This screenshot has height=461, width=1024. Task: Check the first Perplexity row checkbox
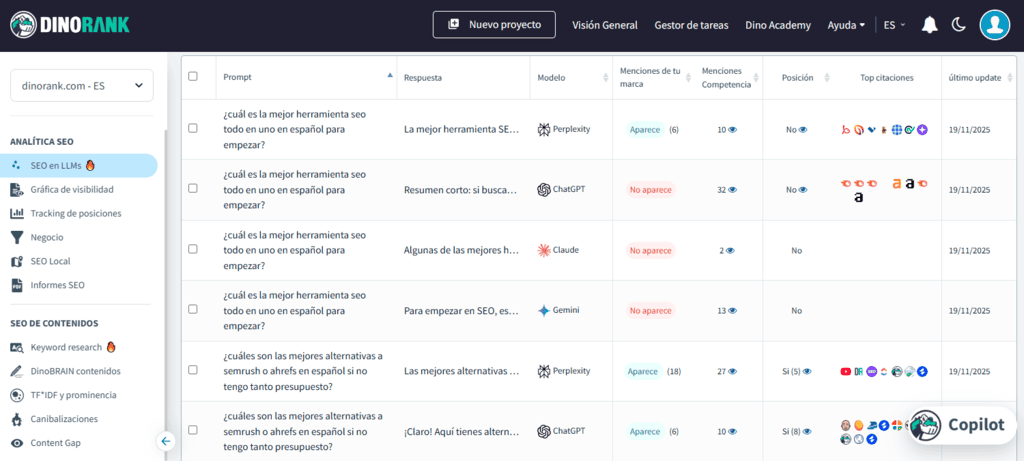[193, 128]
